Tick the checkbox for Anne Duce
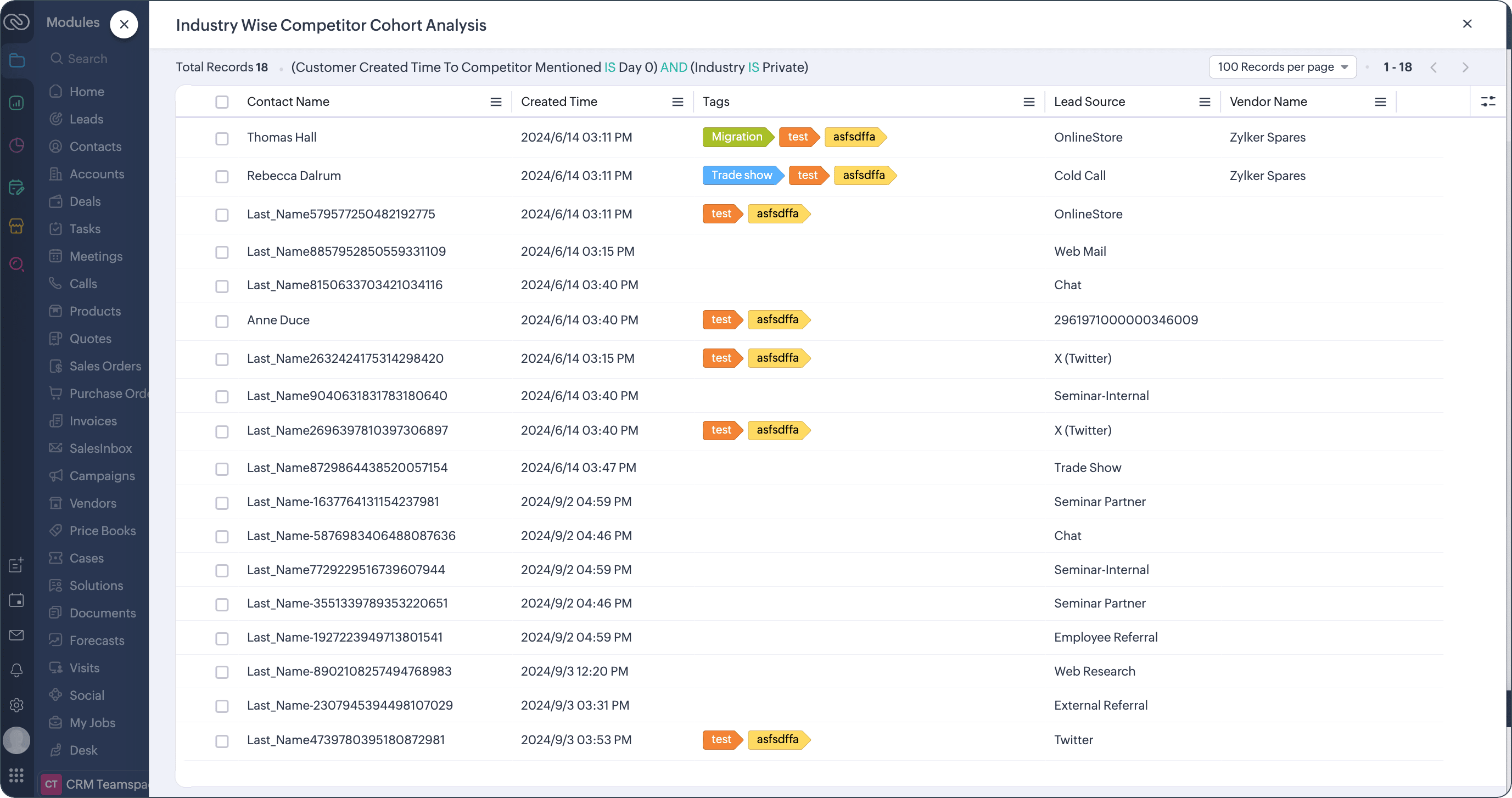 [x=221, y=322]
